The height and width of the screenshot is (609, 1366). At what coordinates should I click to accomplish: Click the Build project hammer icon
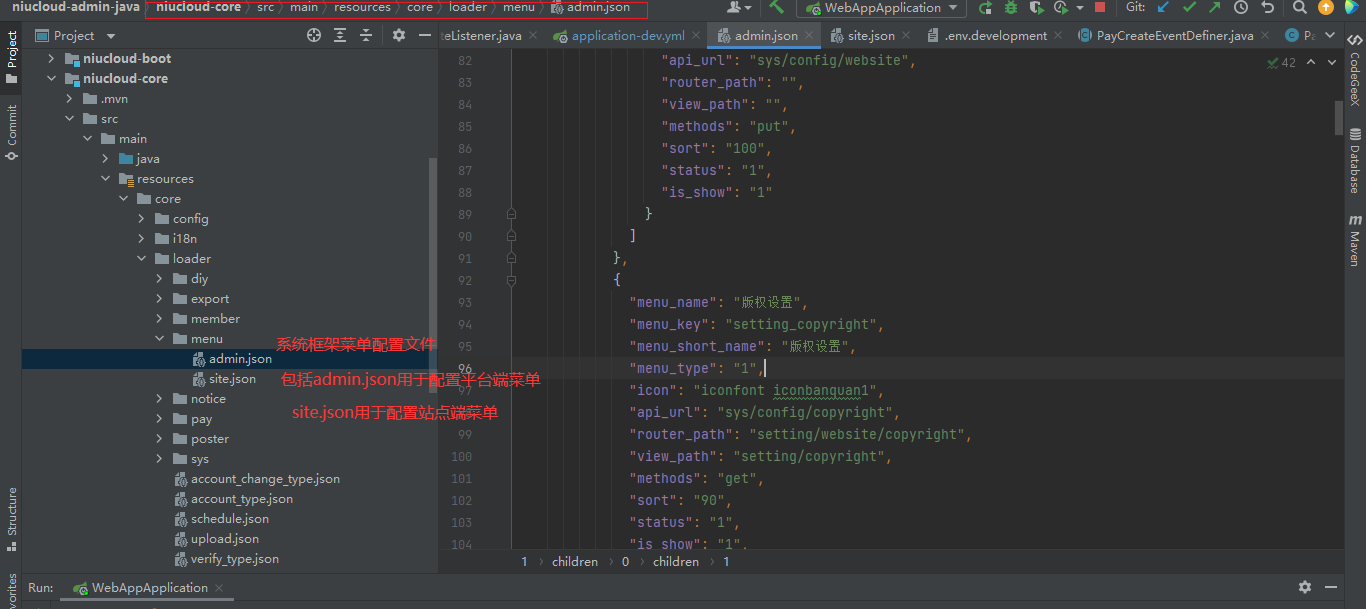777,8
